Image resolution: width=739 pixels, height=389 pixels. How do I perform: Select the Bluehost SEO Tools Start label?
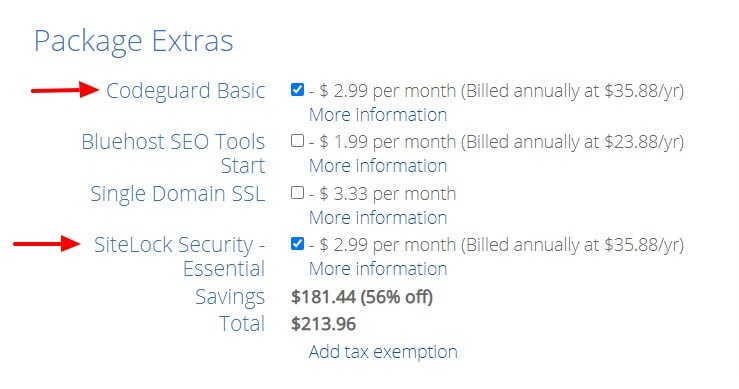click(173, 154)
